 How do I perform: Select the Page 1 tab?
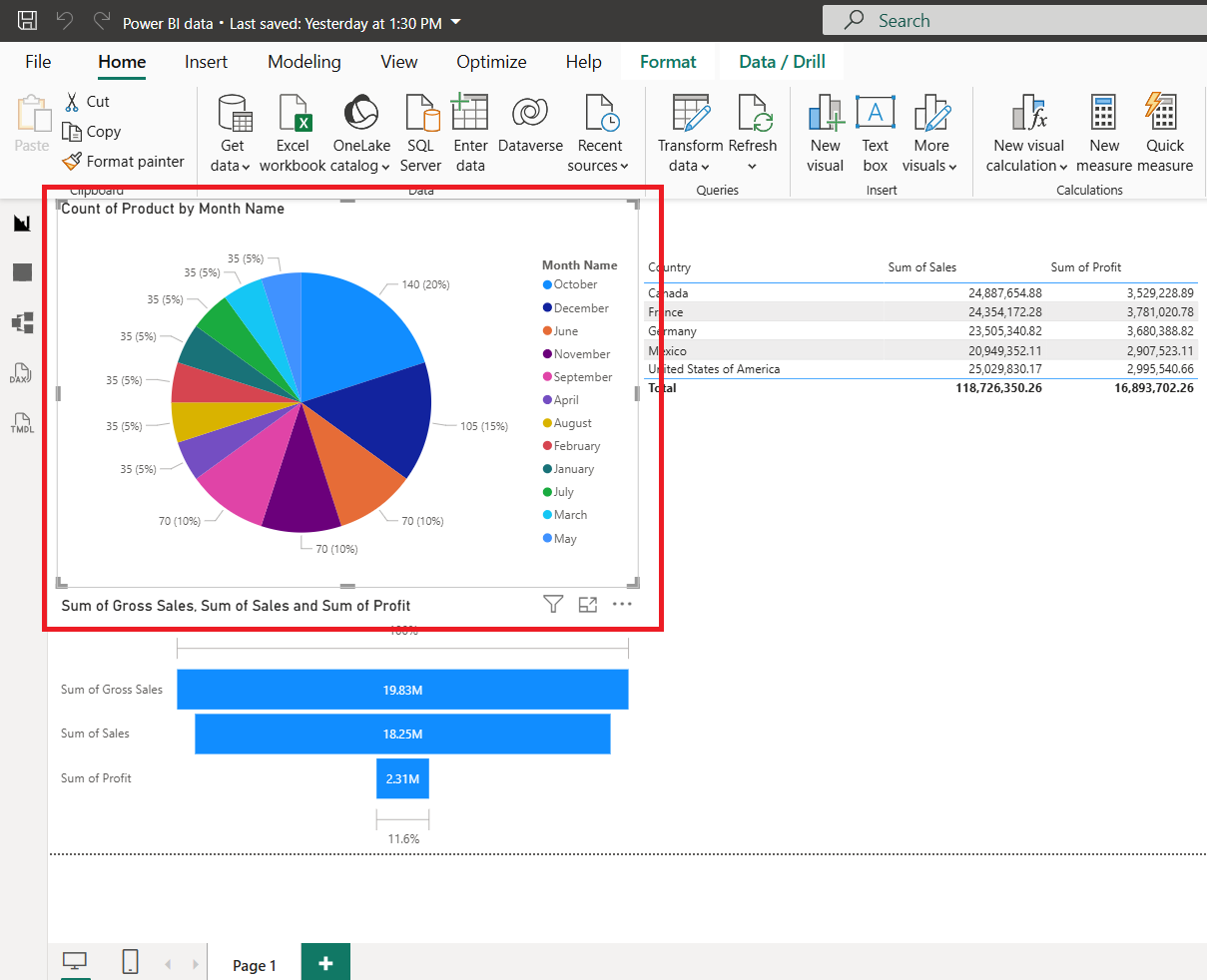(254, 965)
